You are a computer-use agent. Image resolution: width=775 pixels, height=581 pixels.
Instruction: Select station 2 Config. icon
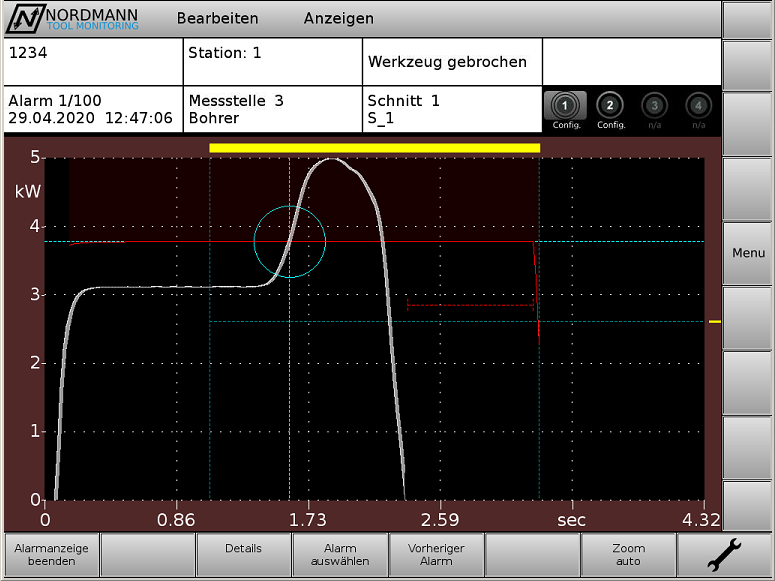coord(610,108)
